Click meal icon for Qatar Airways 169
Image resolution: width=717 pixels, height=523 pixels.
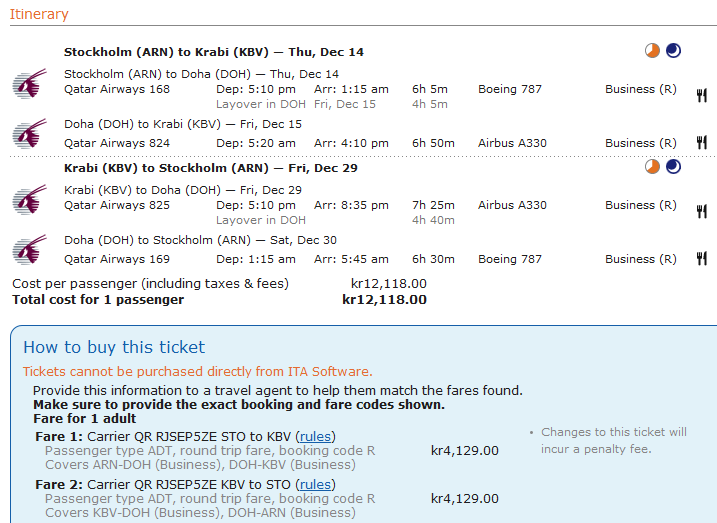tap(702, 259)
